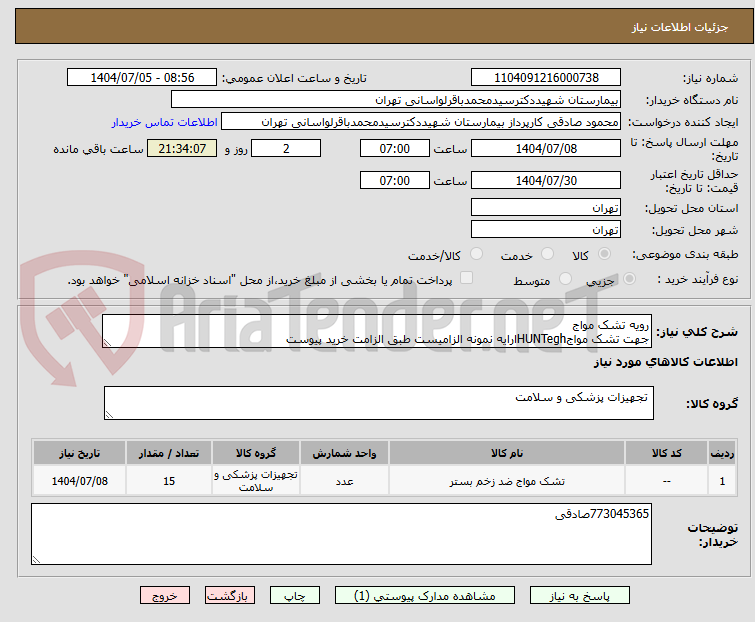This screenshot has height=622, width=755.
Task: Select the خدمت radio button
Action: (547, 254)
